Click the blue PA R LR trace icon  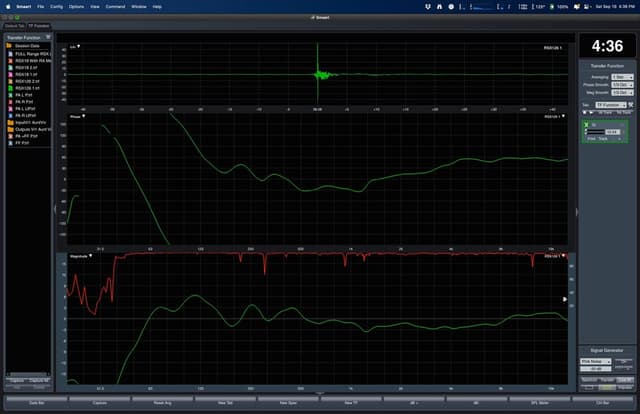[x=11, y=116]
